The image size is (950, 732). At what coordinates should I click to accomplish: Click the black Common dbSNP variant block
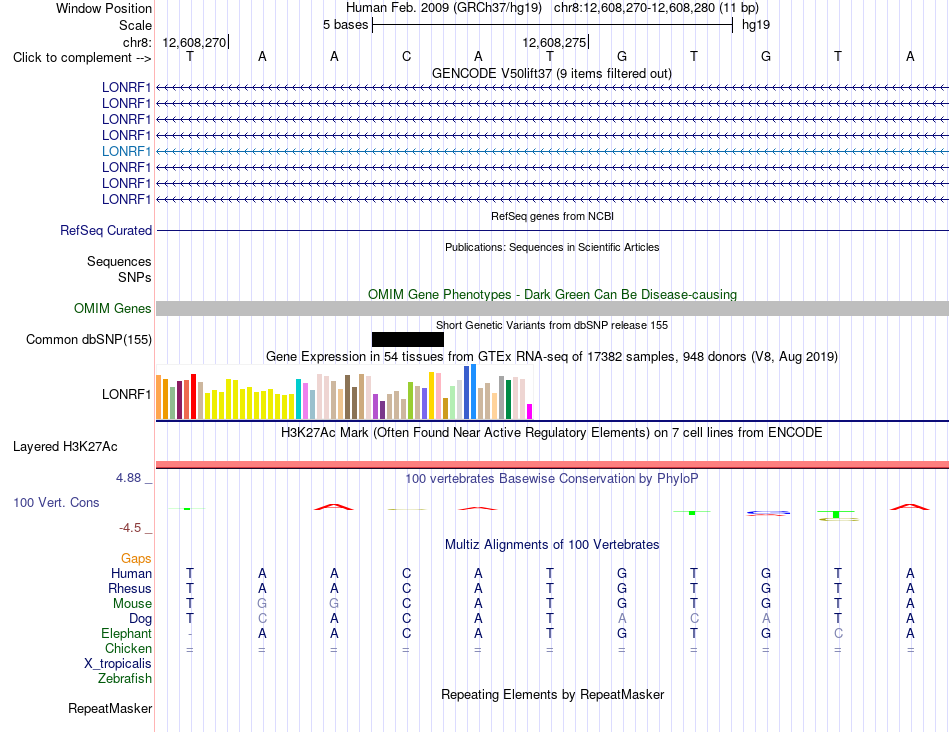pos(408,339)
